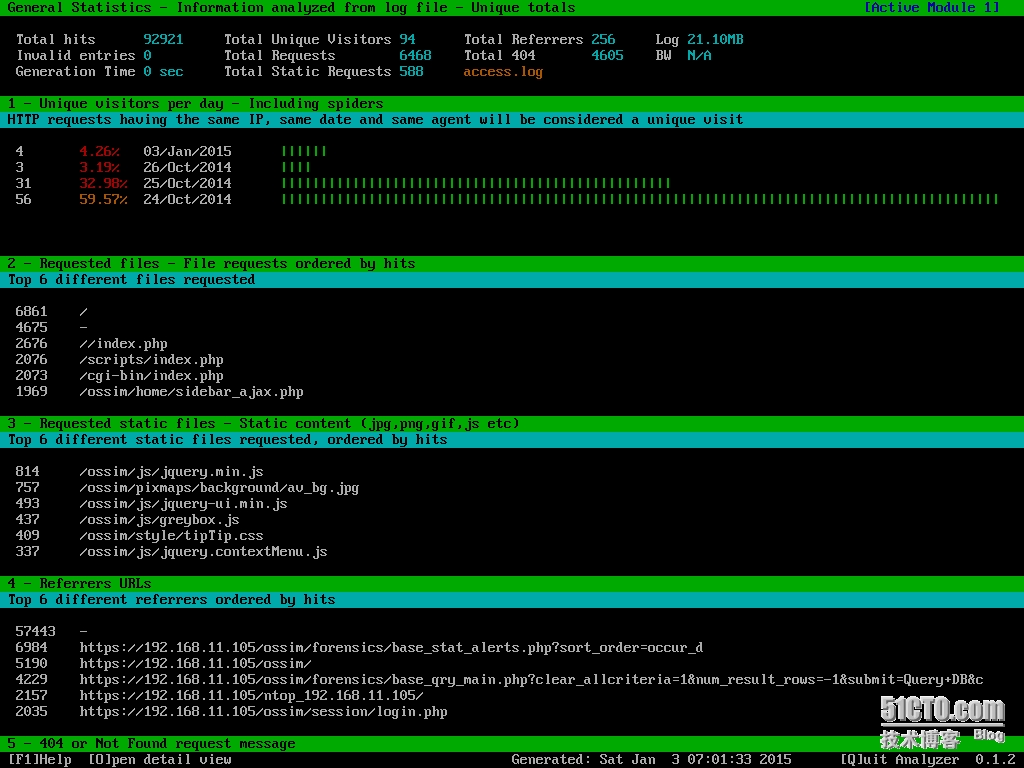Click the Invalid entries value 0
The height and width of the screenshot is (768, 1024).
148,56
